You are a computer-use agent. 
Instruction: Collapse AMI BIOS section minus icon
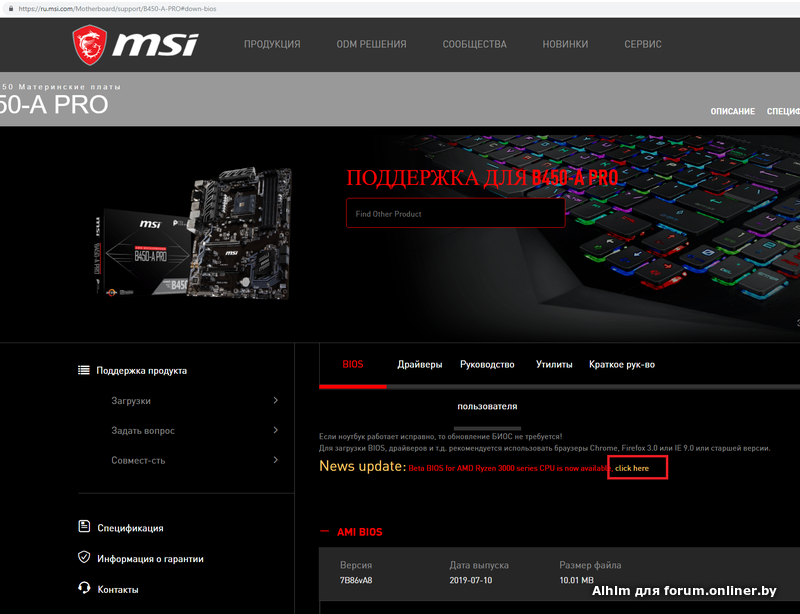coord(324,531)
